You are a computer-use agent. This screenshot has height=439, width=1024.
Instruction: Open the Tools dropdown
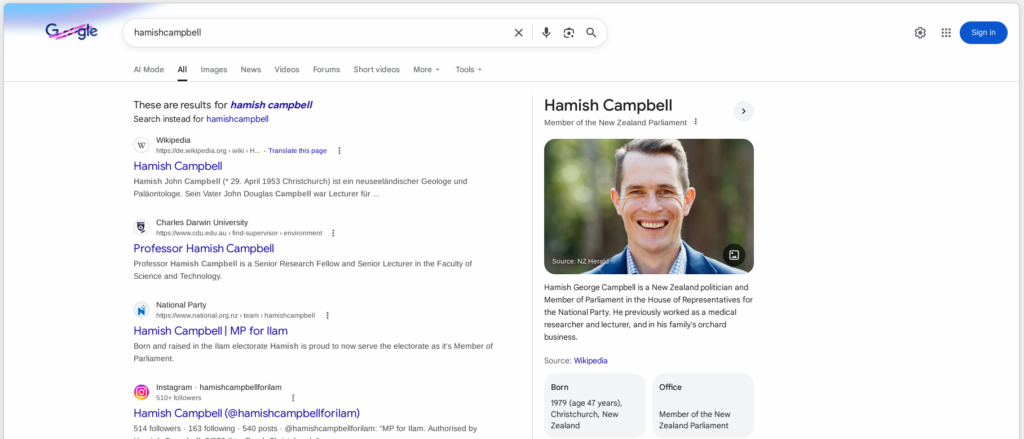468,70
